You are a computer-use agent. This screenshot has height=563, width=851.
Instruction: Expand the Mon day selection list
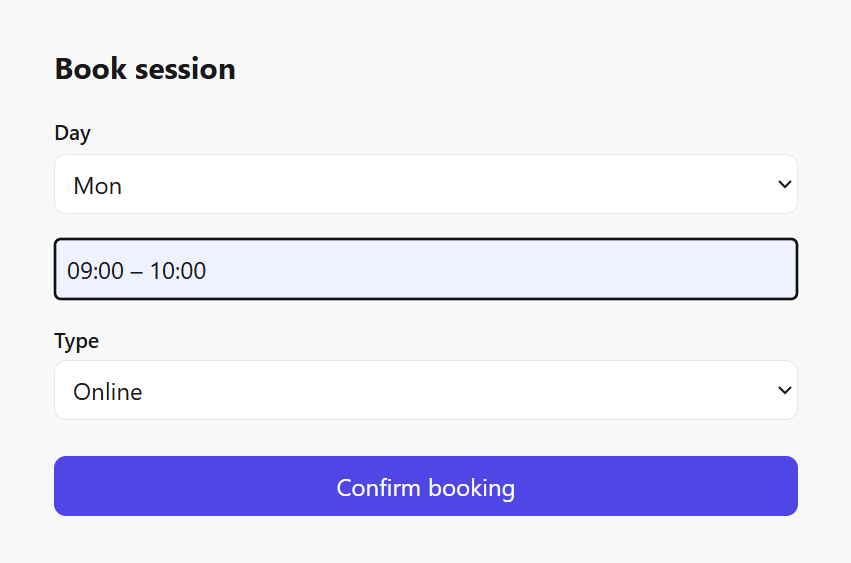click(425, 185)
